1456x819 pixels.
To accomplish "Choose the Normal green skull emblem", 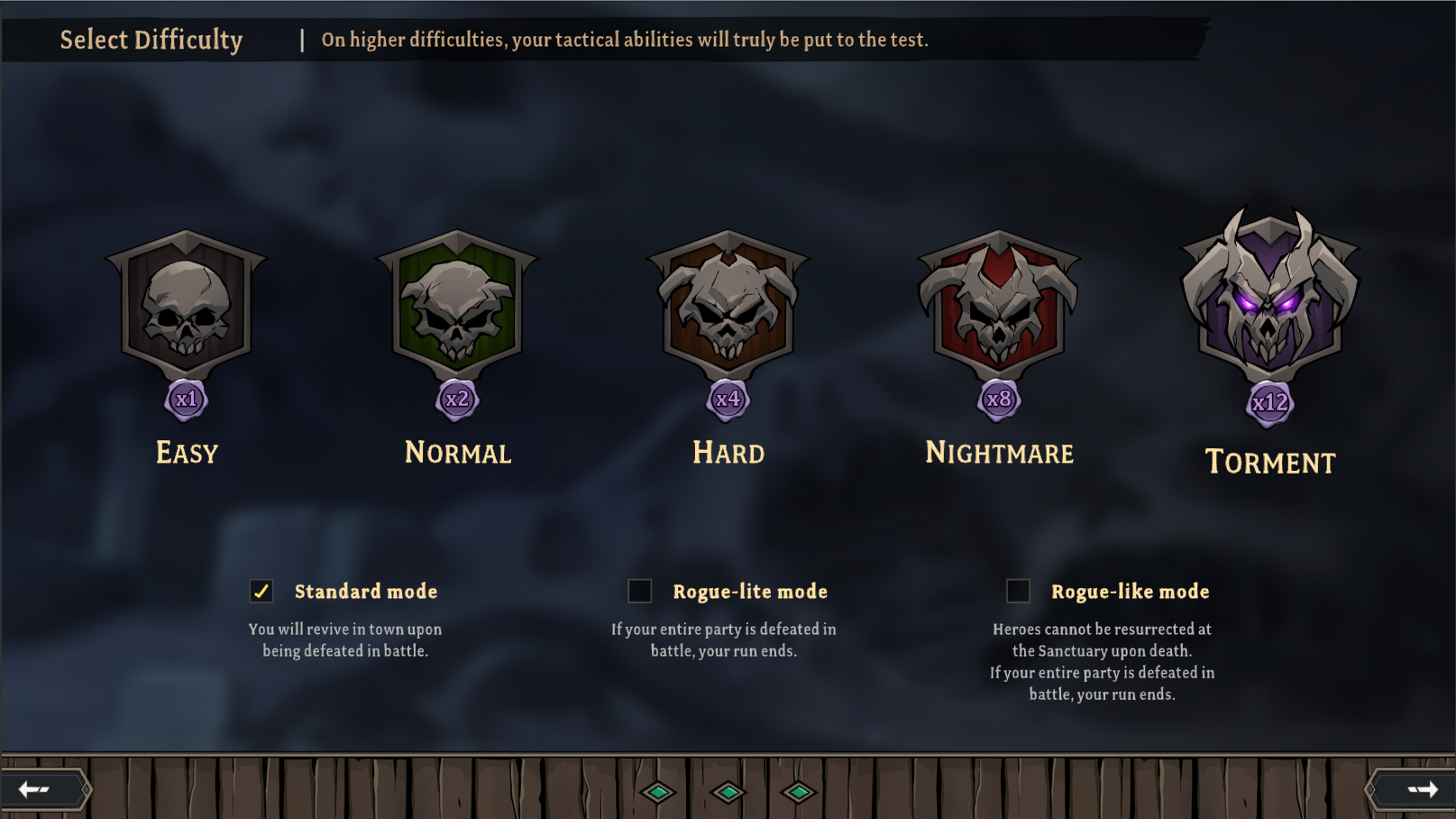I will [x=457, y=307].
